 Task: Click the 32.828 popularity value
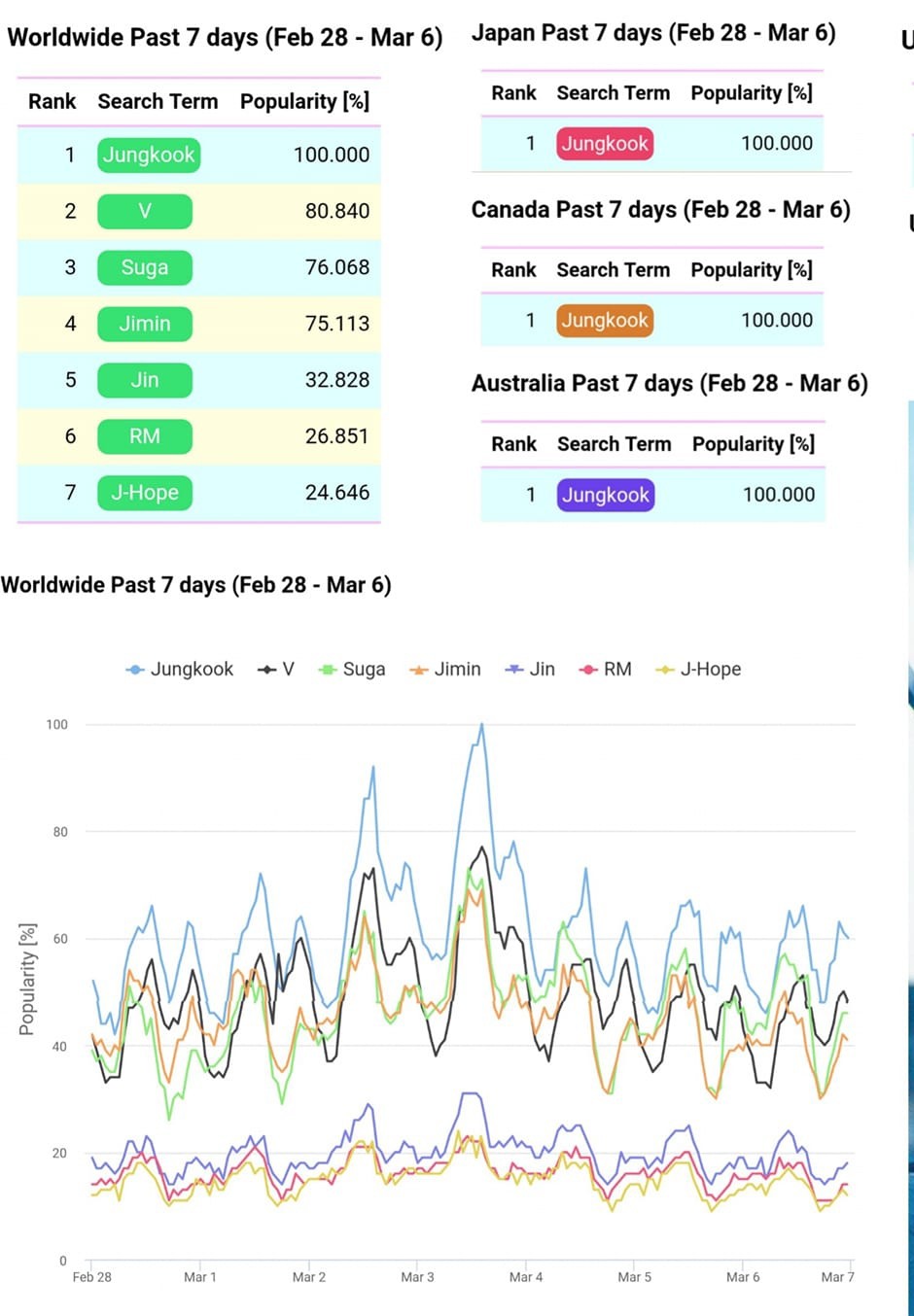pos(337,380)
